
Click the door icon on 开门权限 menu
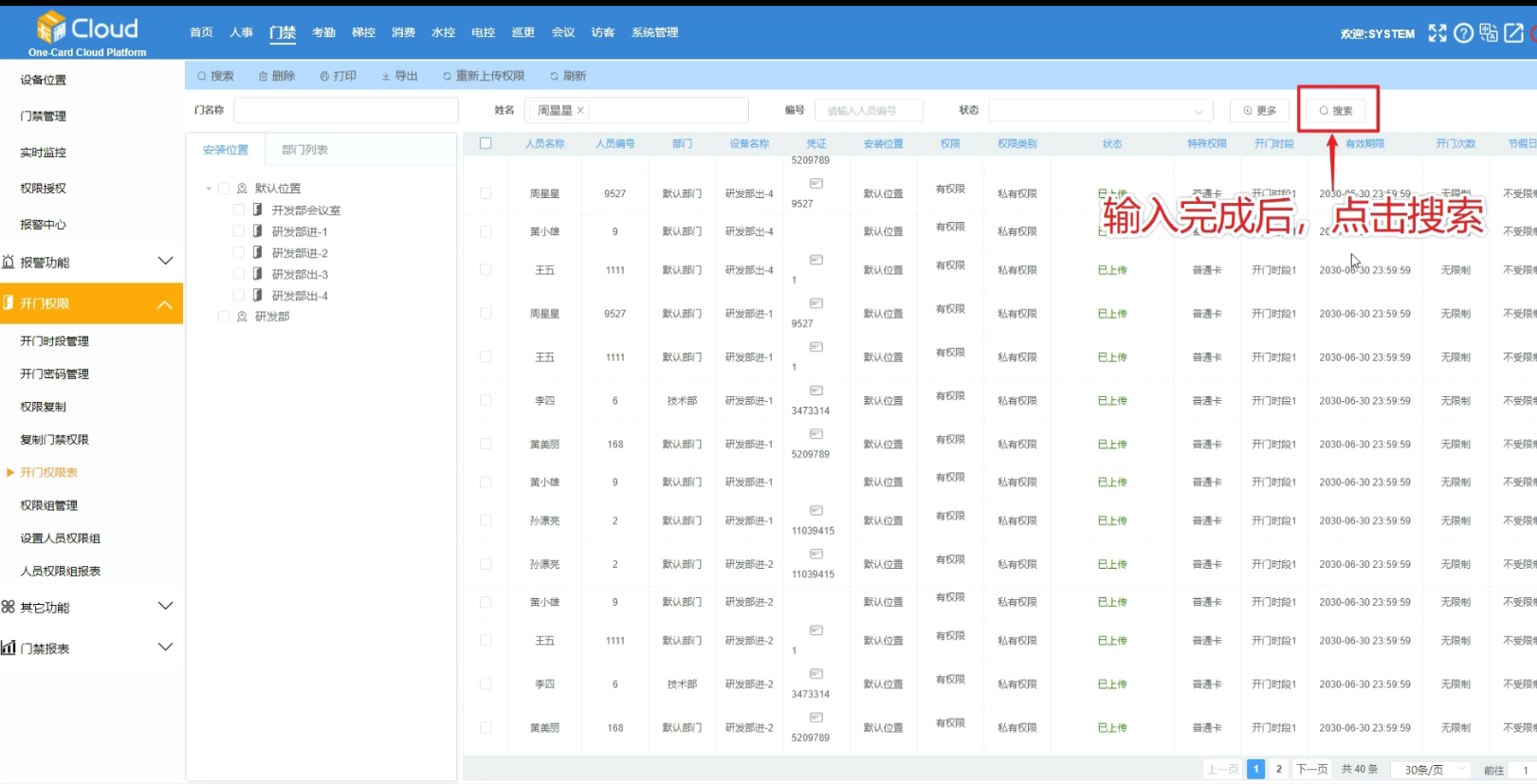point(8,303)
